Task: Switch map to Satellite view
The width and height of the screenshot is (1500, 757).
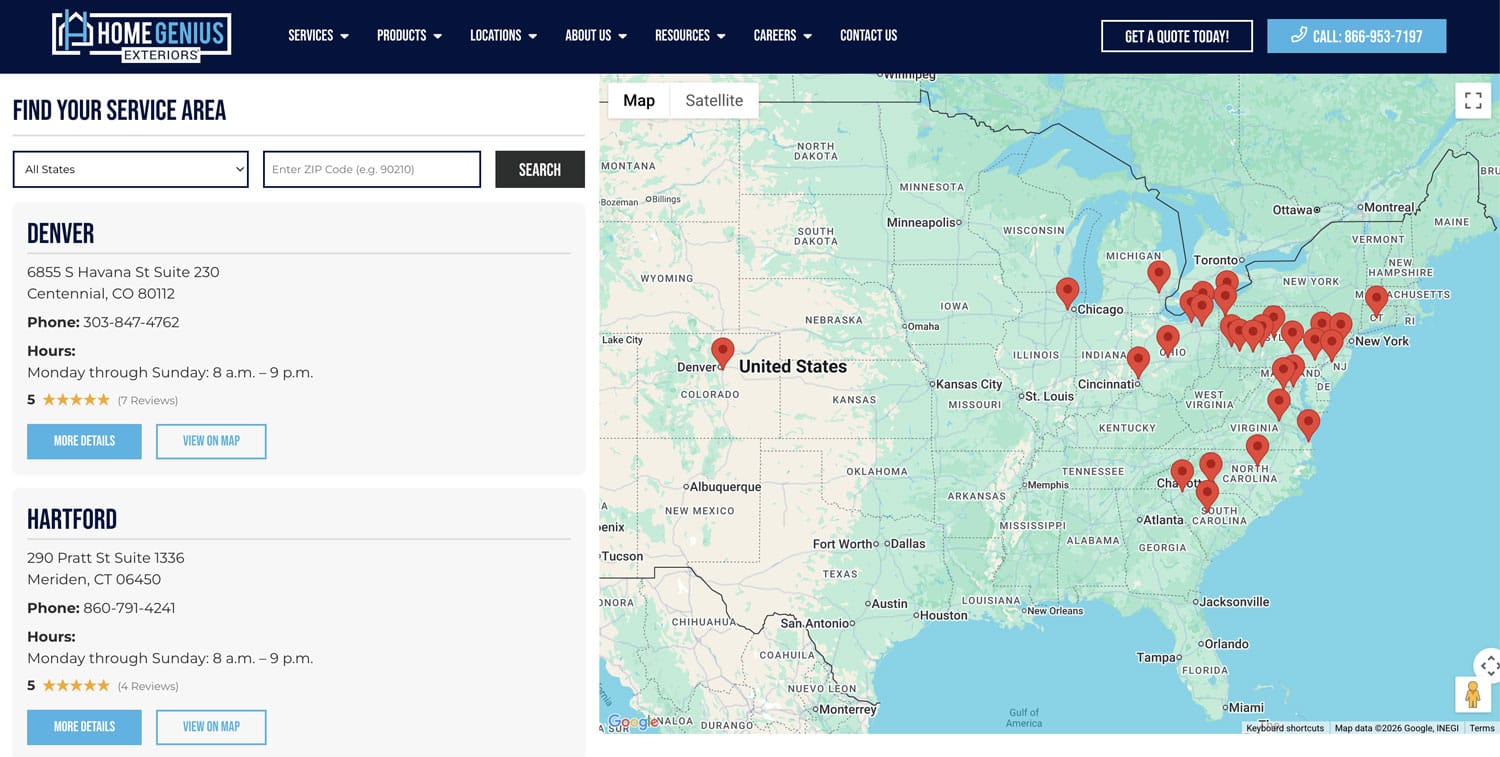Action: click(714, 100)
